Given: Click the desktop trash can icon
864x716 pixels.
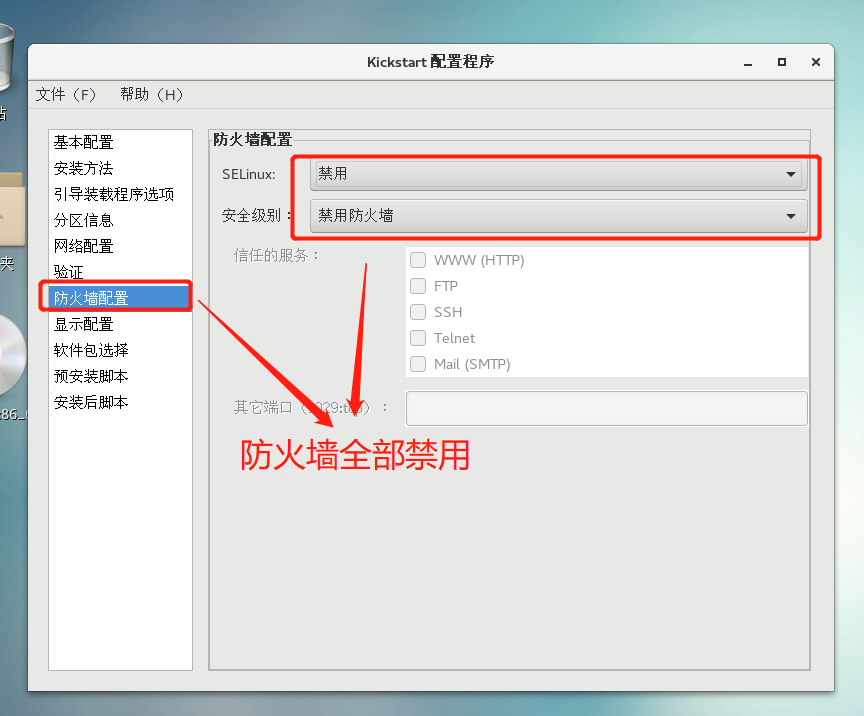Looking at the screenshot, I should point(7,58).
